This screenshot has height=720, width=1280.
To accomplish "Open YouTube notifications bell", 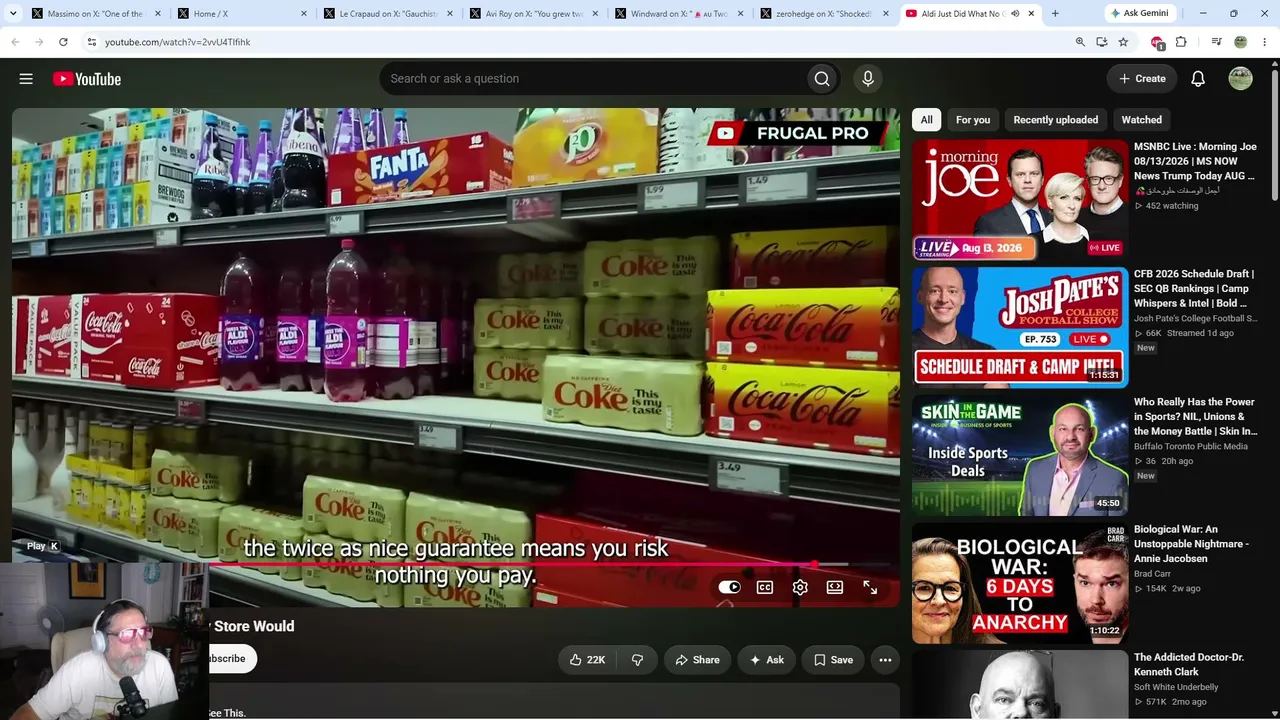I will click(1198, 79).
